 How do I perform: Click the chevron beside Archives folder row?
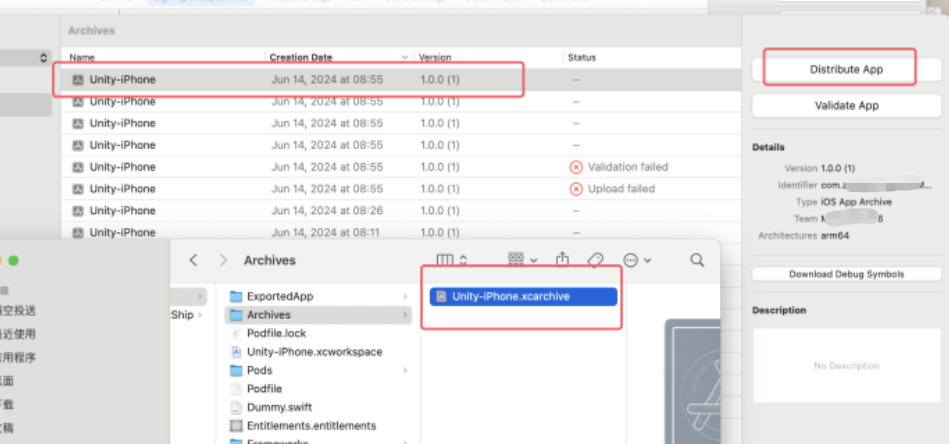(x=404, y=315)
